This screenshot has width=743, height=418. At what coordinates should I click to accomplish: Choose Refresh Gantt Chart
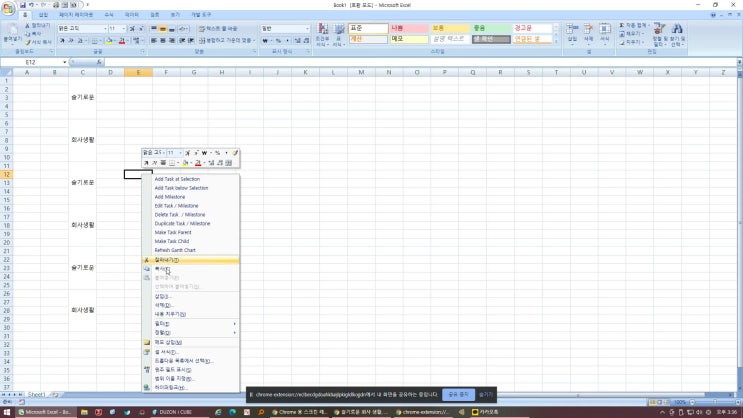tap(175, 250)
